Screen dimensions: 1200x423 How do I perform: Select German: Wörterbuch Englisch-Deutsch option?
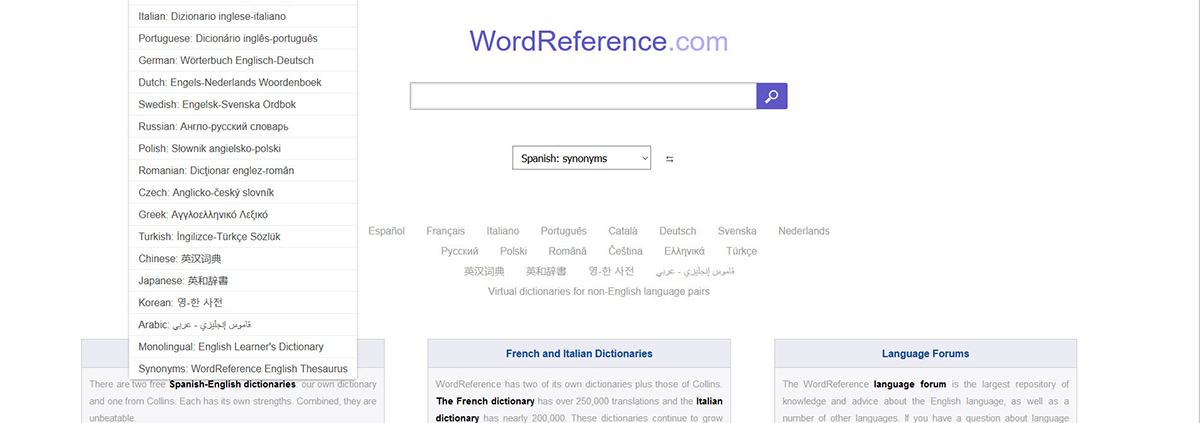243,60
